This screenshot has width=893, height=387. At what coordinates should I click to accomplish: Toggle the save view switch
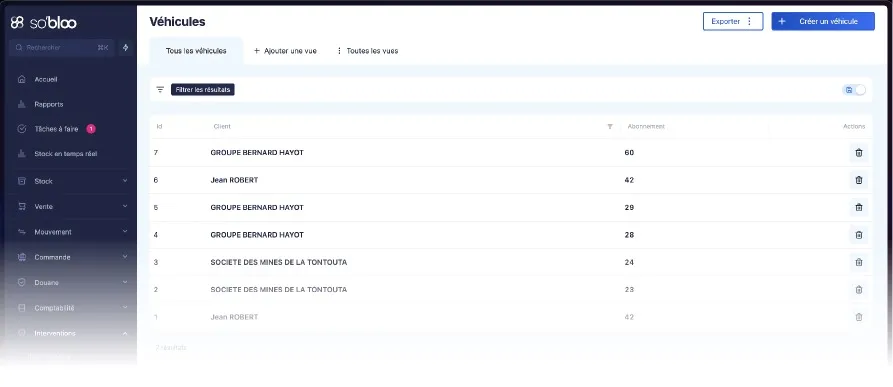click(854, 90)
